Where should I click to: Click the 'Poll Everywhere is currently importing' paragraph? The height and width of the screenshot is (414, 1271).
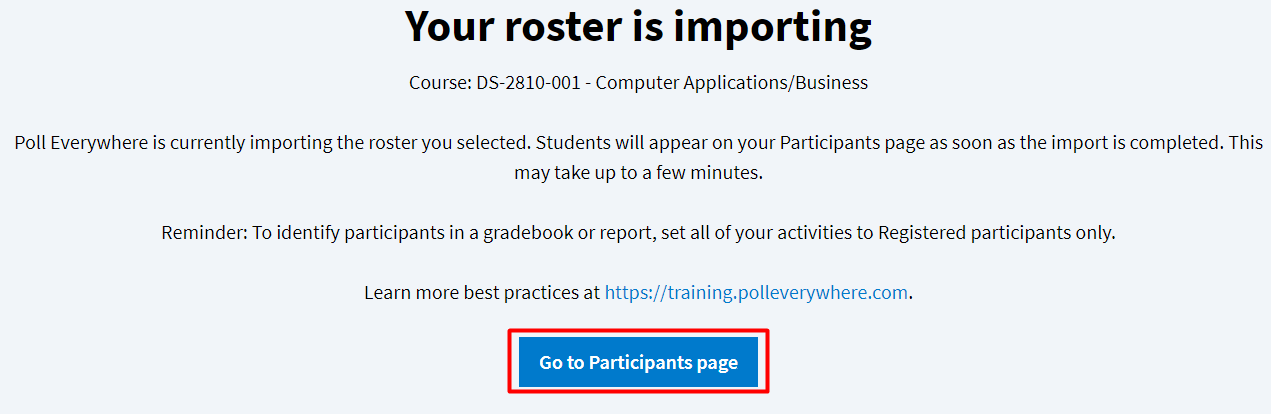[x=638, y=143]
